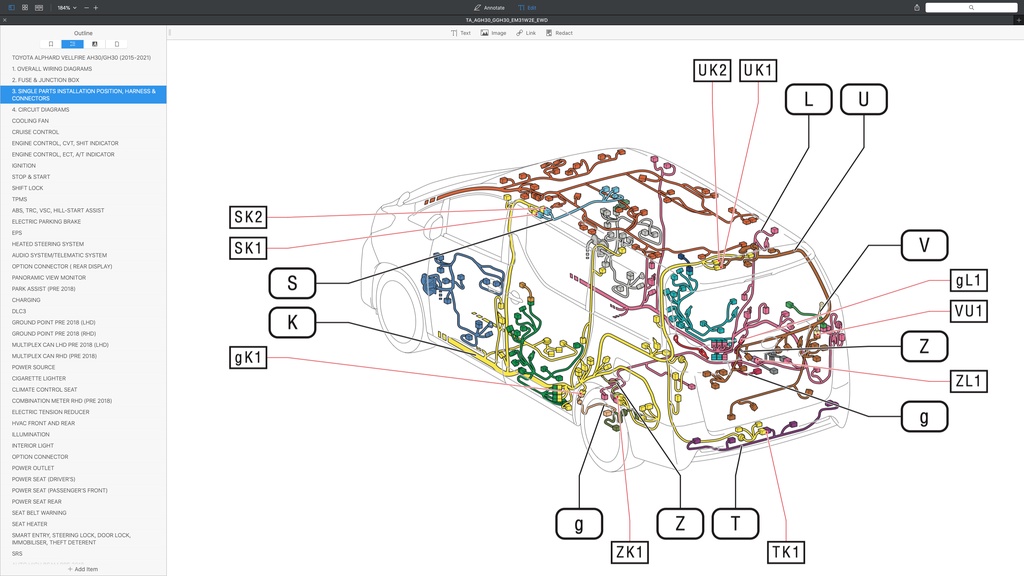Go to Charging outline entry
Screen dimensions: 1024x576
pyautogui.click(x=26, y=300)
